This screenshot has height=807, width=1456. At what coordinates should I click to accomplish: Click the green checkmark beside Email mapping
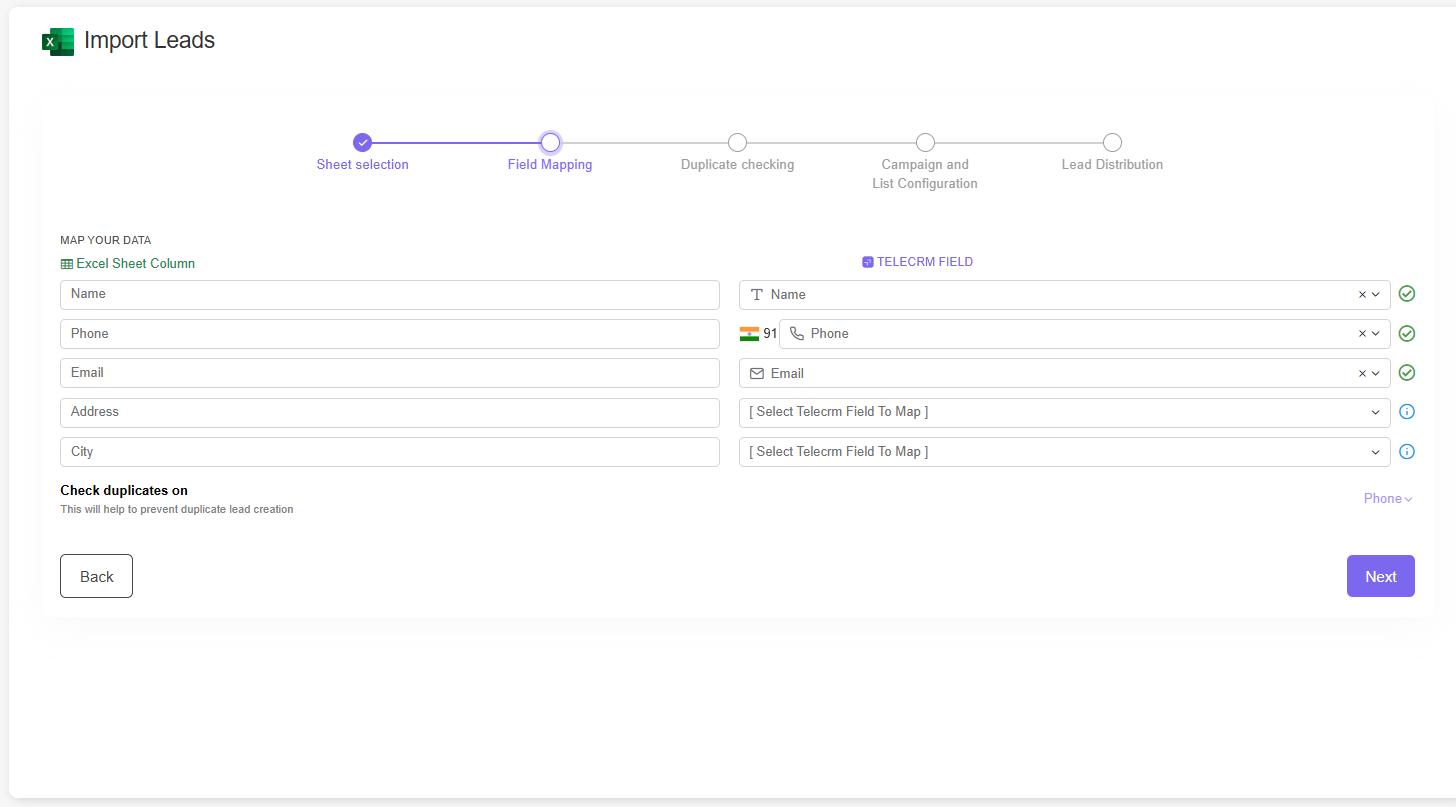(x=1407, y=372)
